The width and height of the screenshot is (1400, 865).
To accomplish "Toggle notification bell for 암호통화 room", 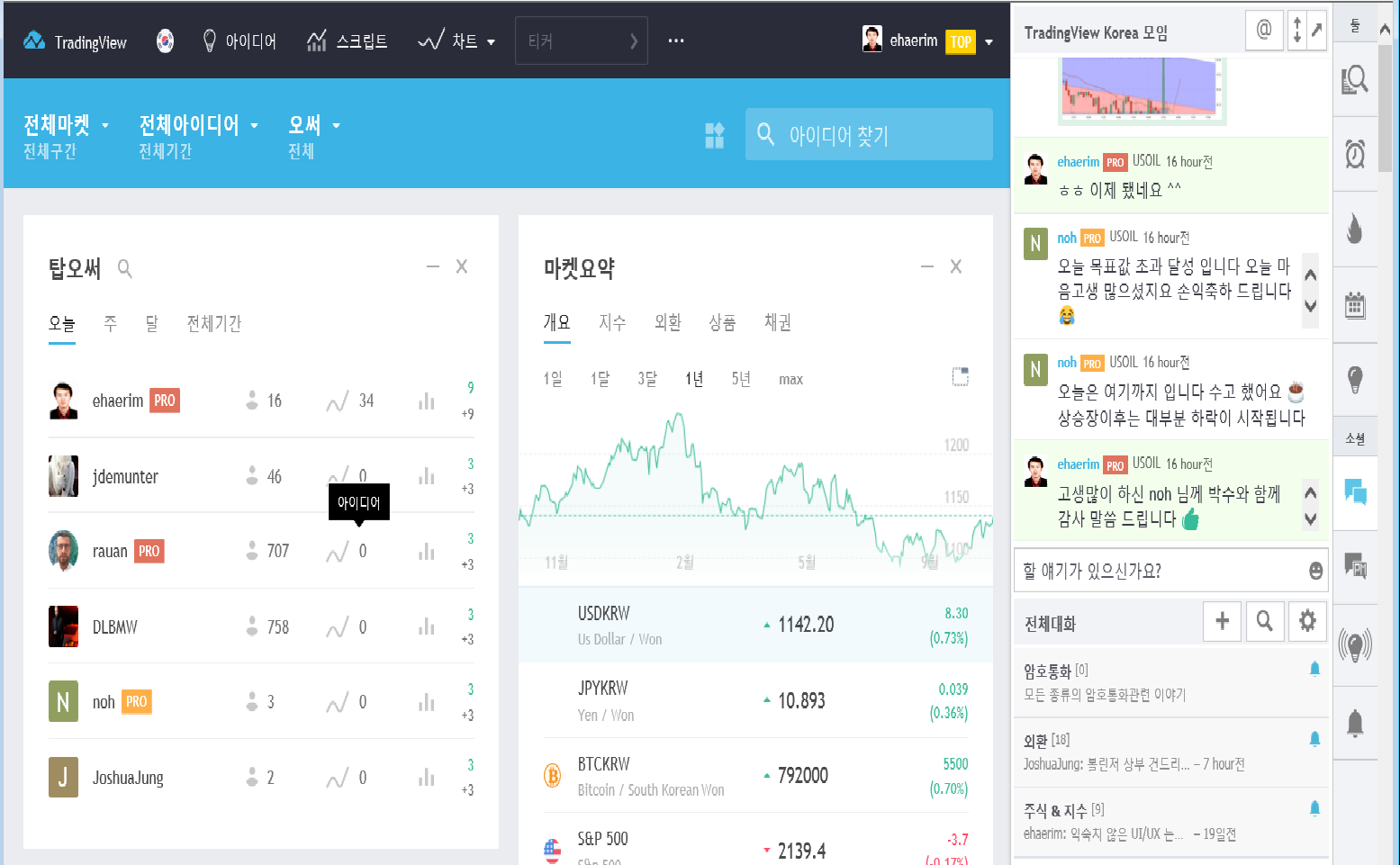I will point(1314,669).
